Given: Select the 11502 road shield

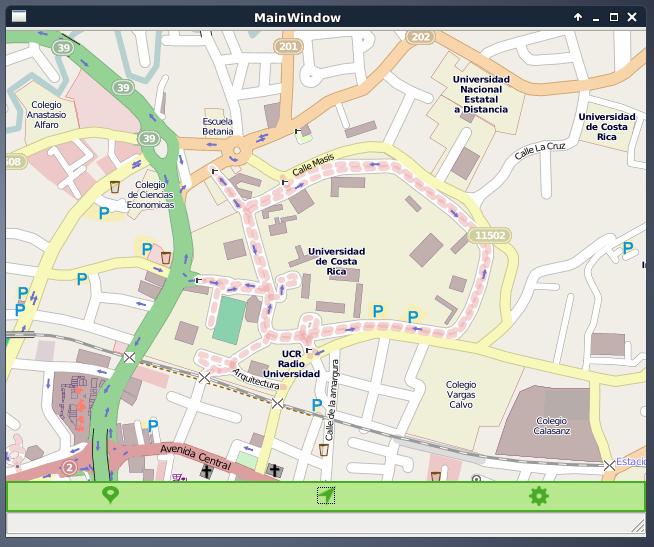Looking at the screenshot, I should point(490,235).
